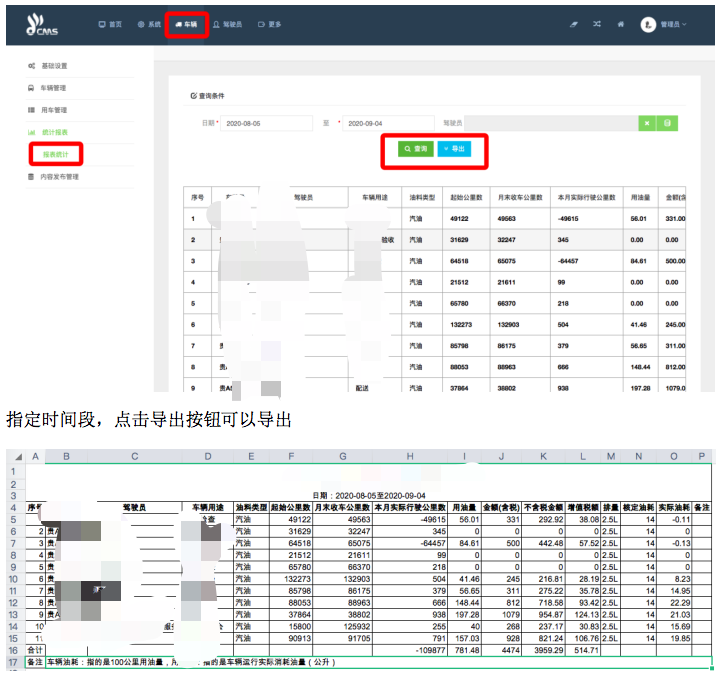Open 内容发布管理 in the sidebar
The width and height of the screenshot is (722, 682).
click(59, 177)
